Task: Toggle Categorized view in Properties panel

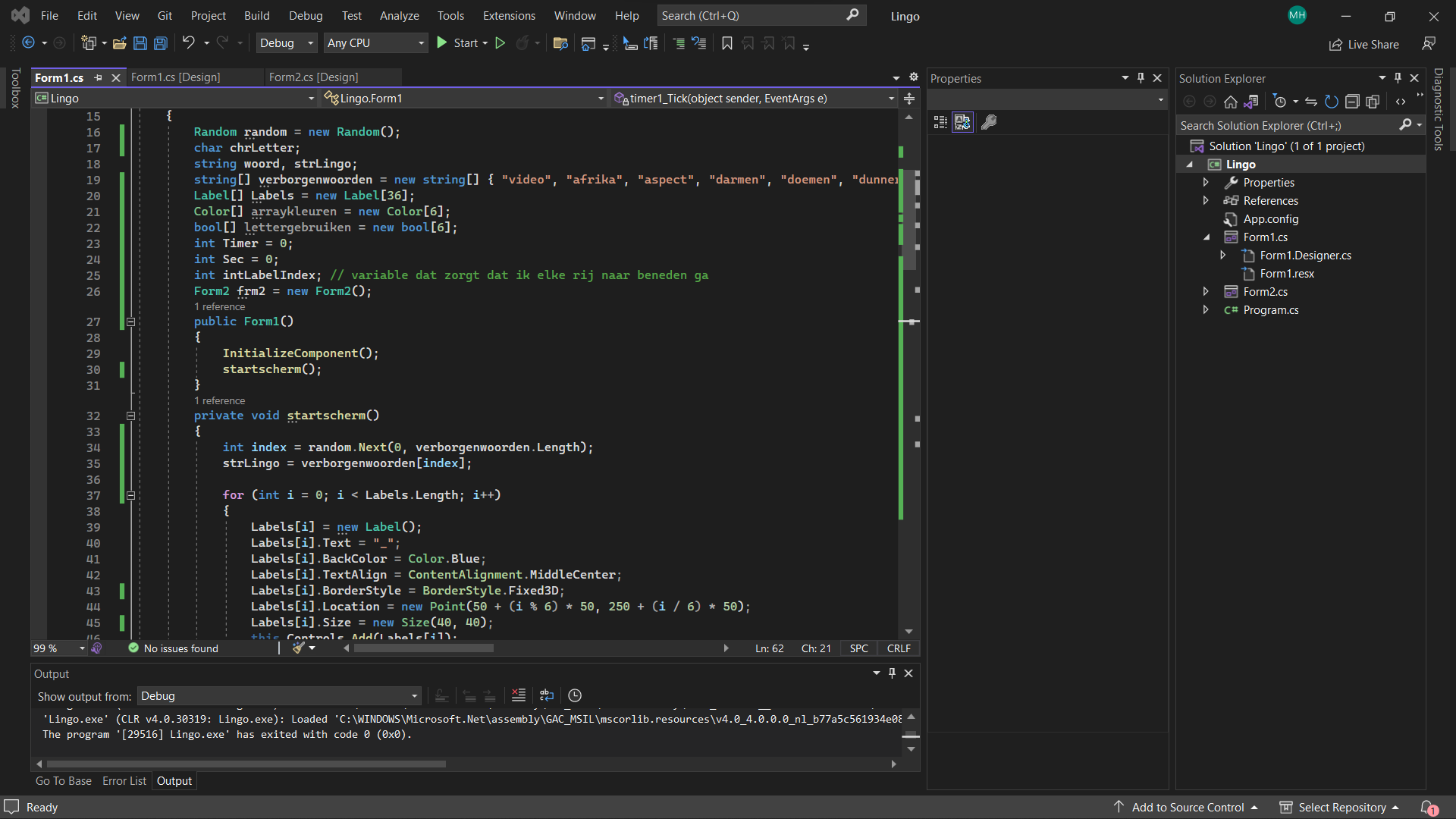Action: [940, 122]
